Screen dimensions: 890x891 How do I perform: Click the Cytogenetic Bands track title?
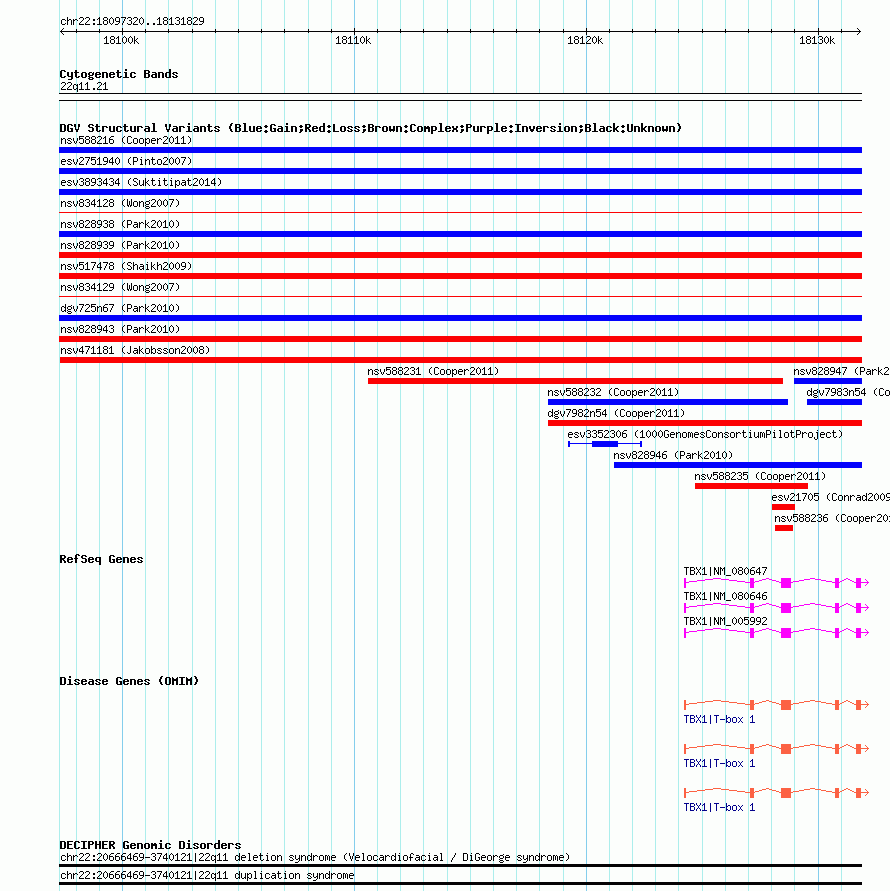tap(119, 74)
